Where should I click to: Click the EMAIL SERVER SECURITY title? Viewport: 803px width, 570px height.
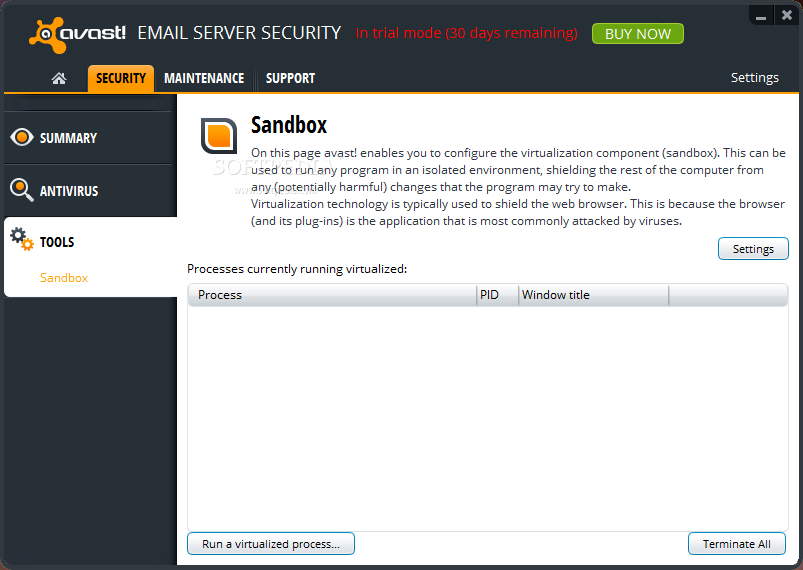pos(239,33)
